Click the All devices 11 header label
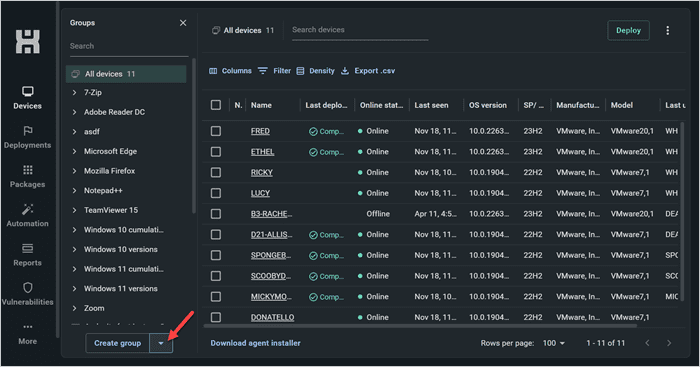This screenshot has height=367, width=700. pyautogui.click(x=243, y=30)
